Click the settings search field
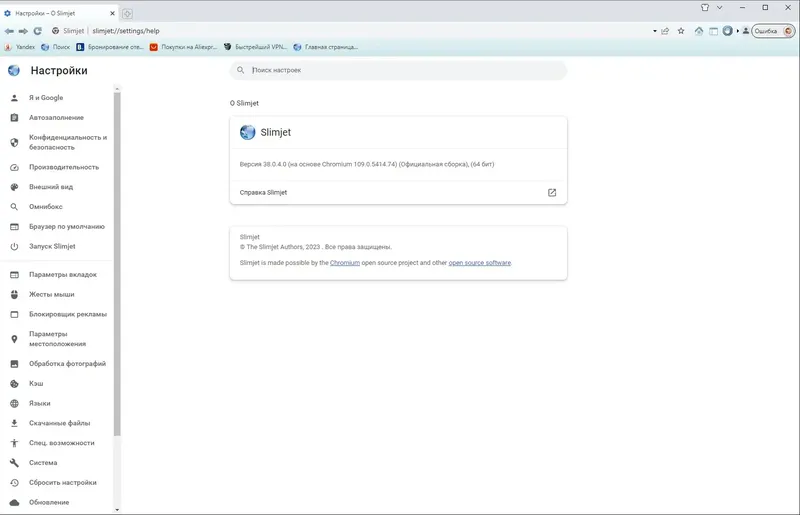The height and width of the screenshot is (515, 800). coord(398,70)
